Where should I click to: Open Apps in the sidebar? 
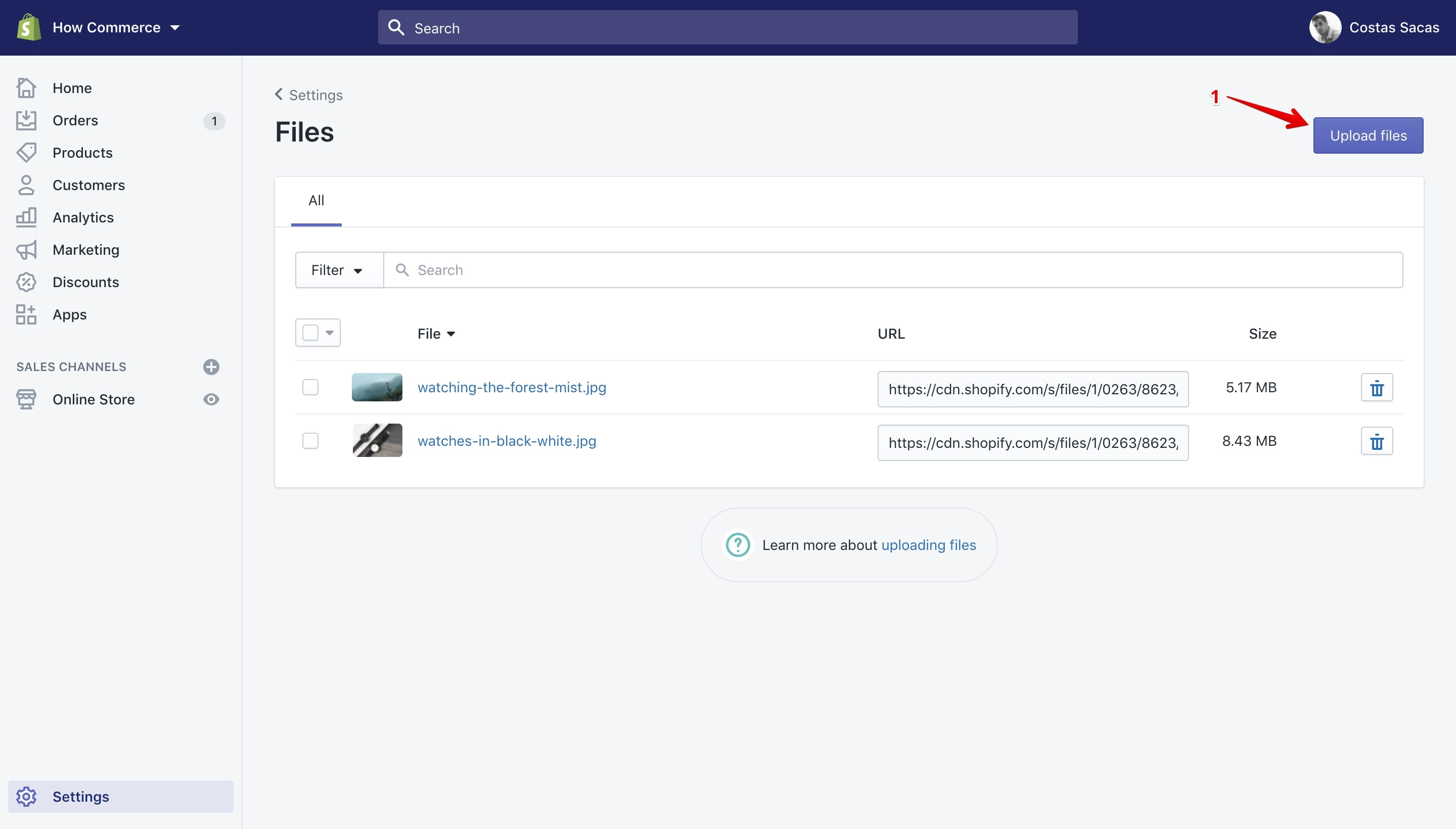[x=69, y=314]
